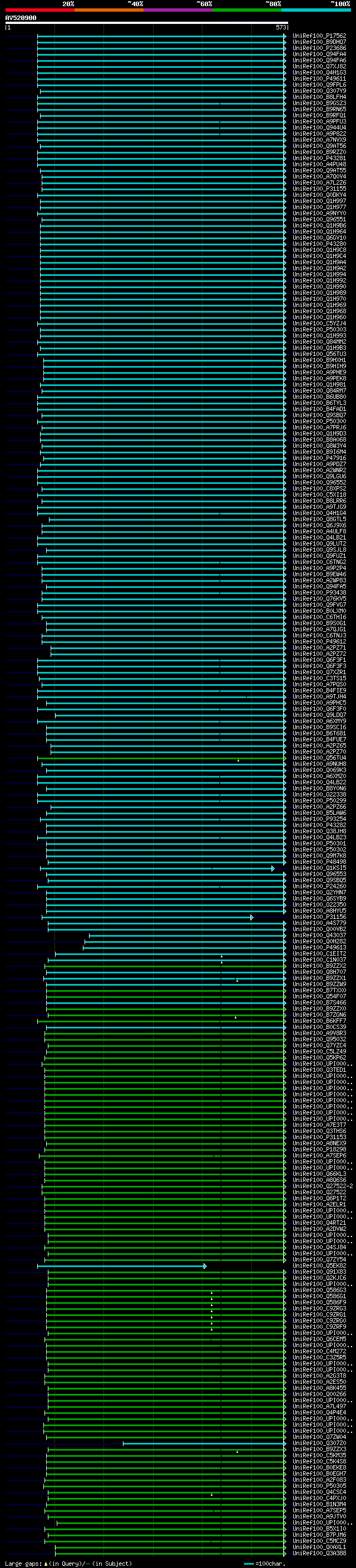
Task: Select hit UniRef100_Q307Y9
Action: point(319,91)
